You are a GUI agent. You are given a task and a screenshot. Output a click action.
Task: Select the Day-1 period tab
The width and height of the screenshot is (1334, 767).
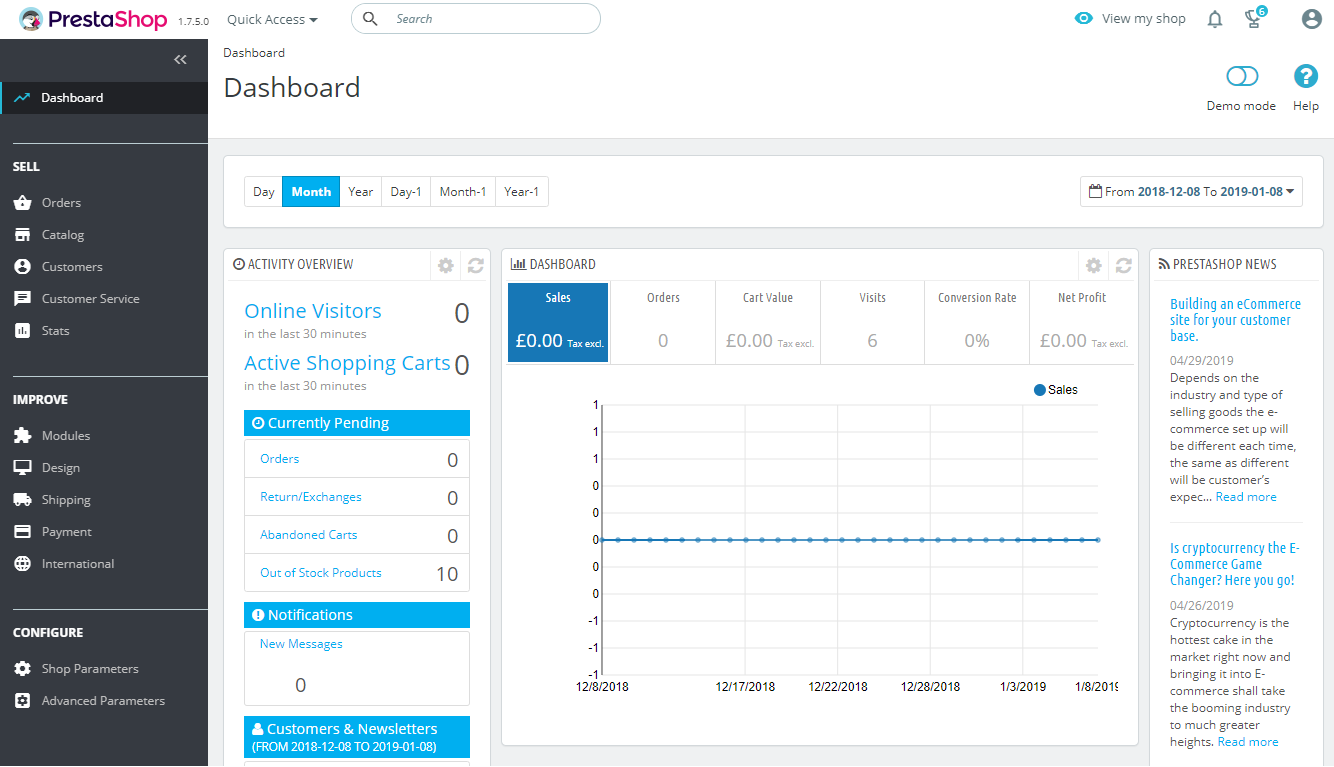406,192
